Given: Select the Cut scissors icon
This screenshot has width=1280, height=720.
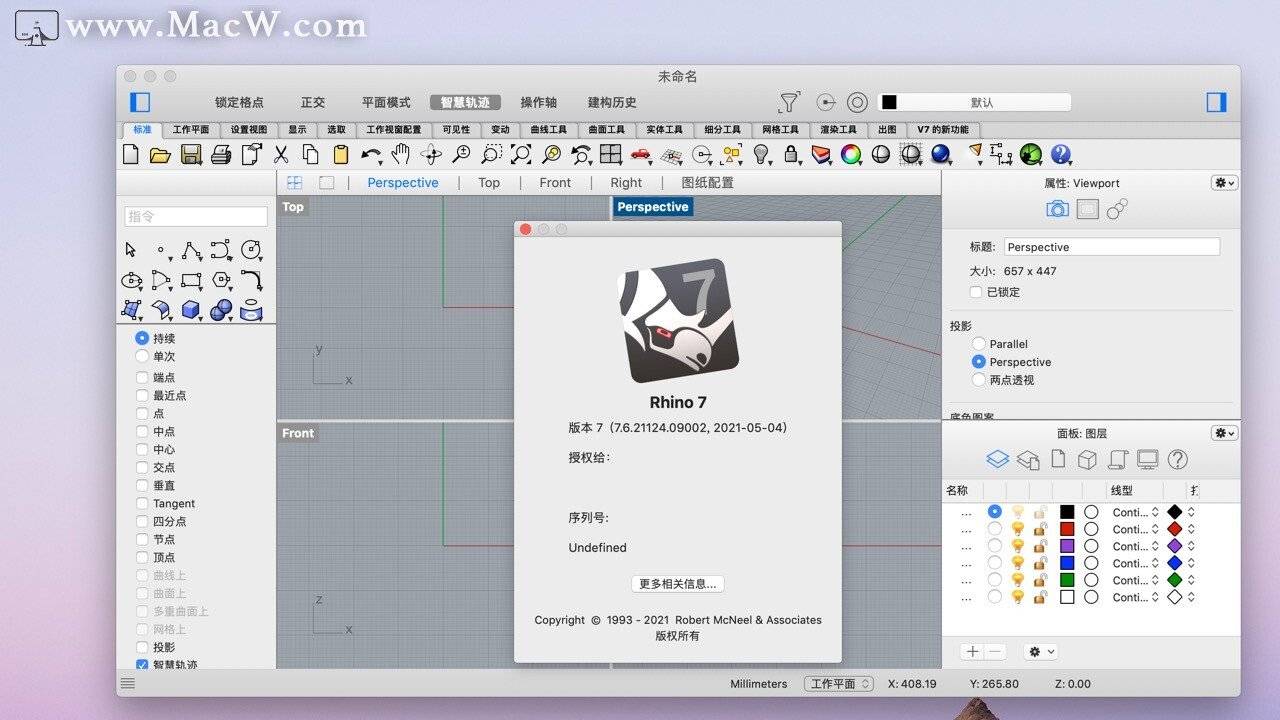Looking at the screenshot, I should coord(281,154).
